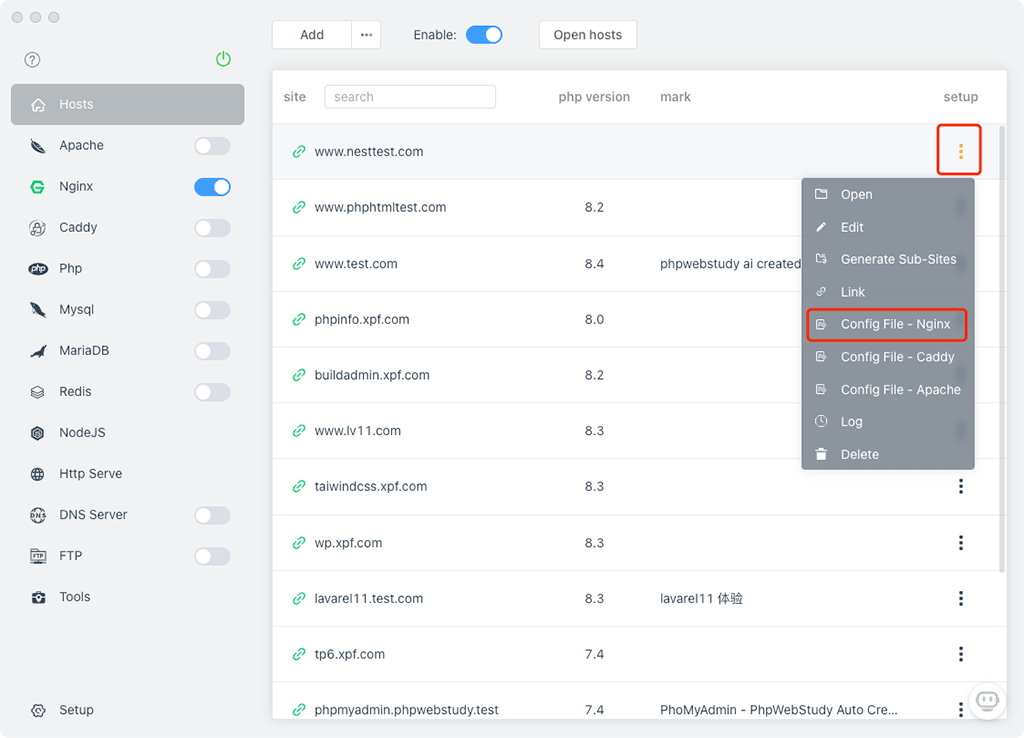Screen dimensions: 1024x738
Task: Click the buildadmin.xpf.com site name
Action: pos(372,376)
